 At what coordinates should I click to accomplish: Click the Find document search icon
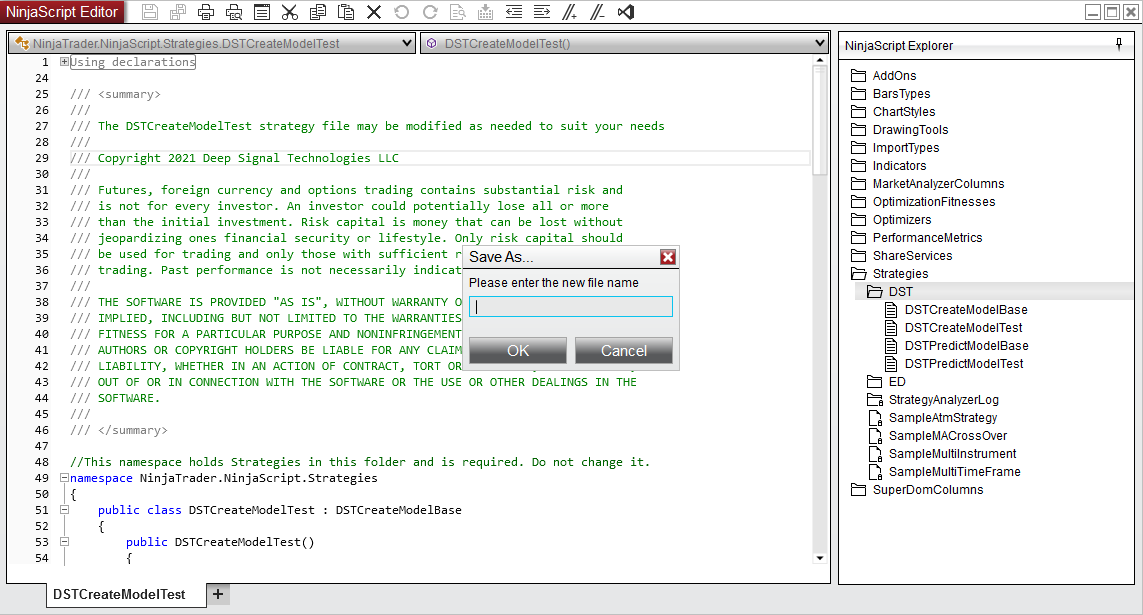point(458,12)
